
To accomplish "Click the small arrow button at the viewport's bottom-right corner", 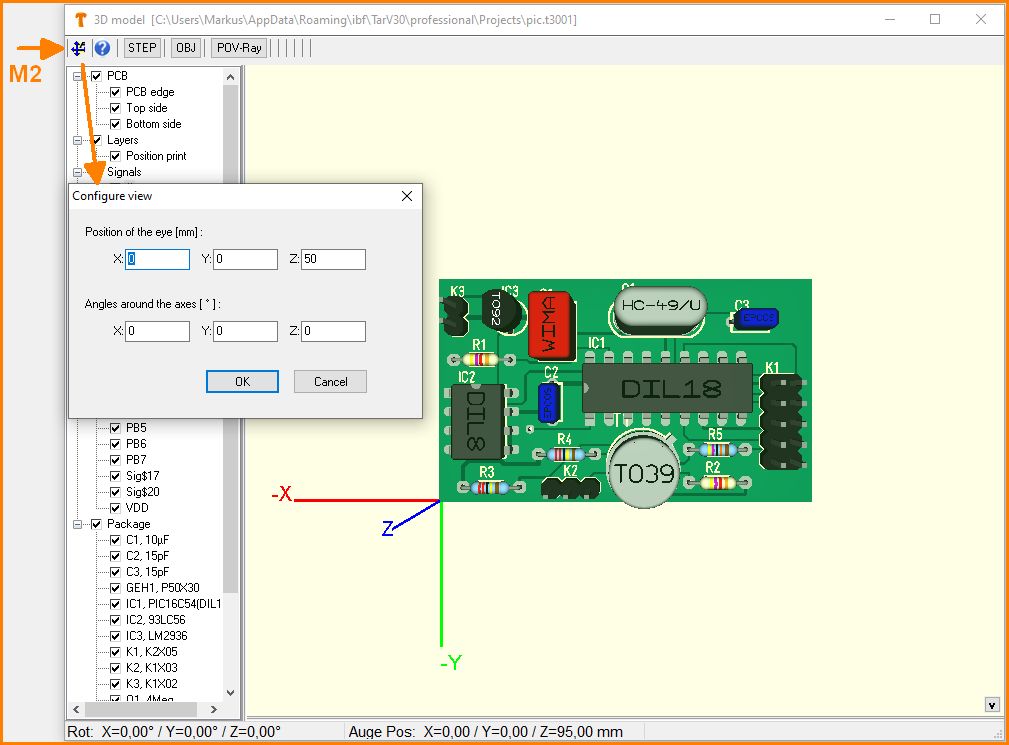I will point(992,705).
